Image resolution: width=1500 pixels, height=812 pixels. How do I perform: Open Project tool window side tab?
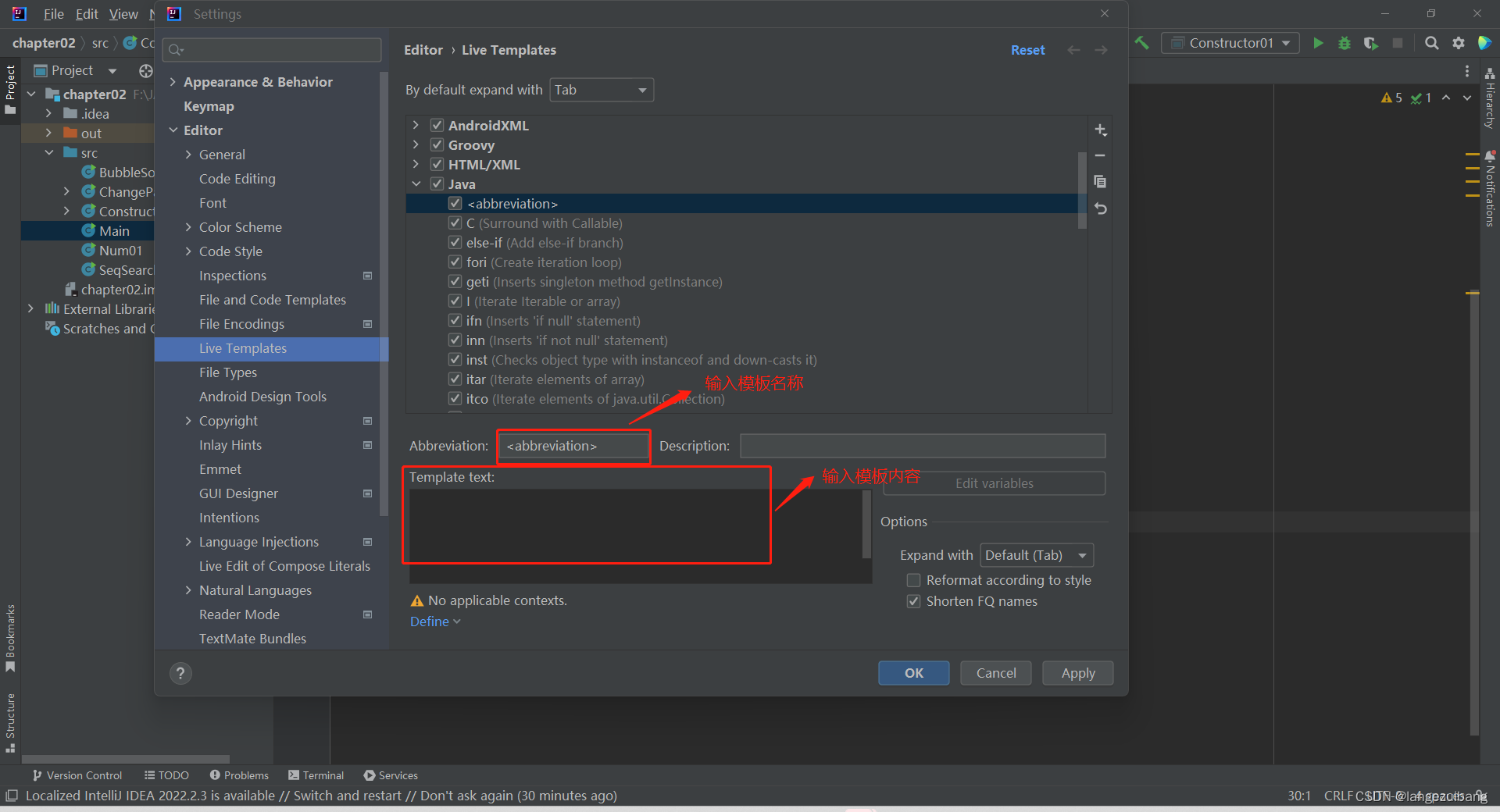[10, 89]
